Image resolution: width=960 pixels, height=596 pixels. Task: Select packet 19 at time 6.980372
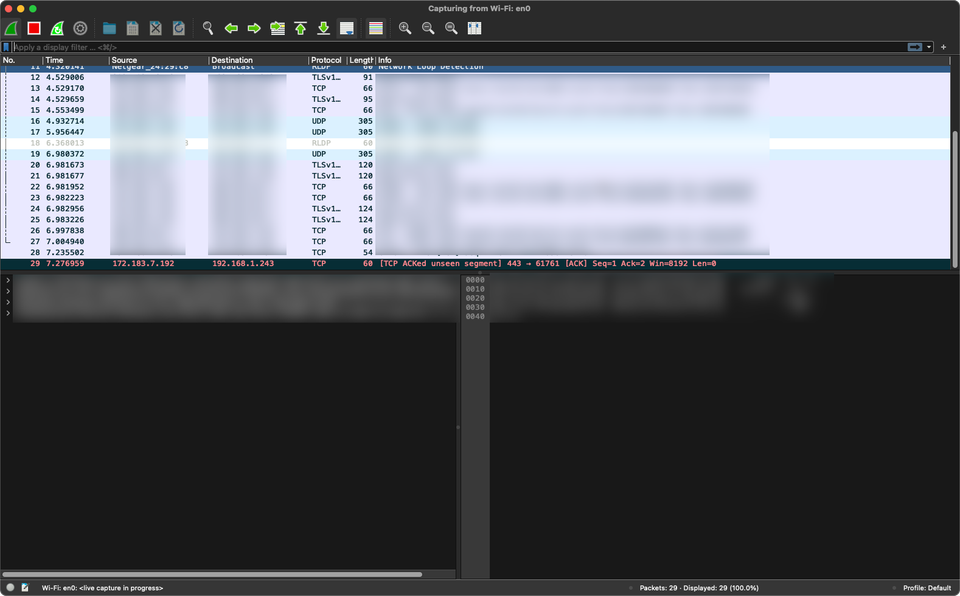(475, 154)
